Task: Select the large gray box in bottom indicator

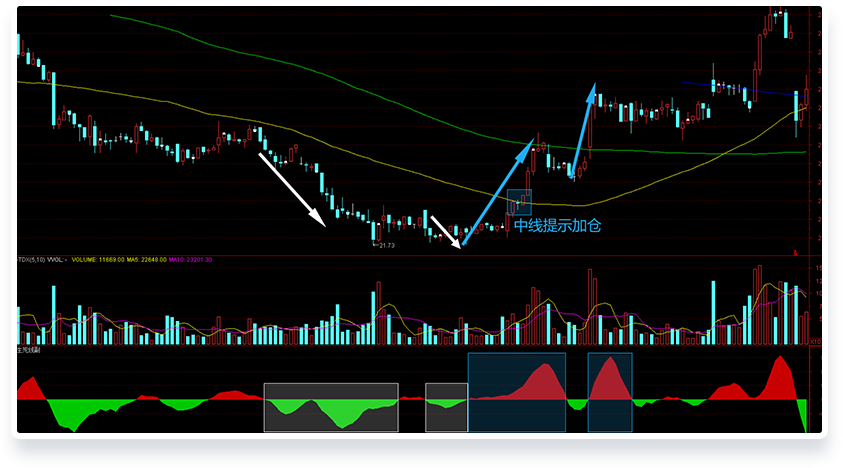Action: 330,407
